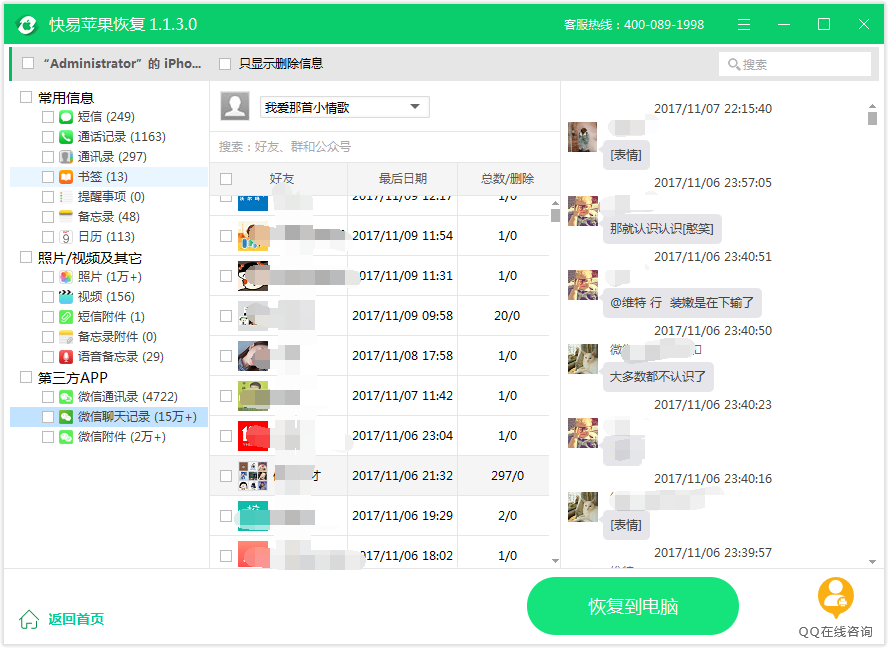Click the 短信 green message icon
Screen dimensions: 888x648
pyautogui.click(x=66, y=117)
